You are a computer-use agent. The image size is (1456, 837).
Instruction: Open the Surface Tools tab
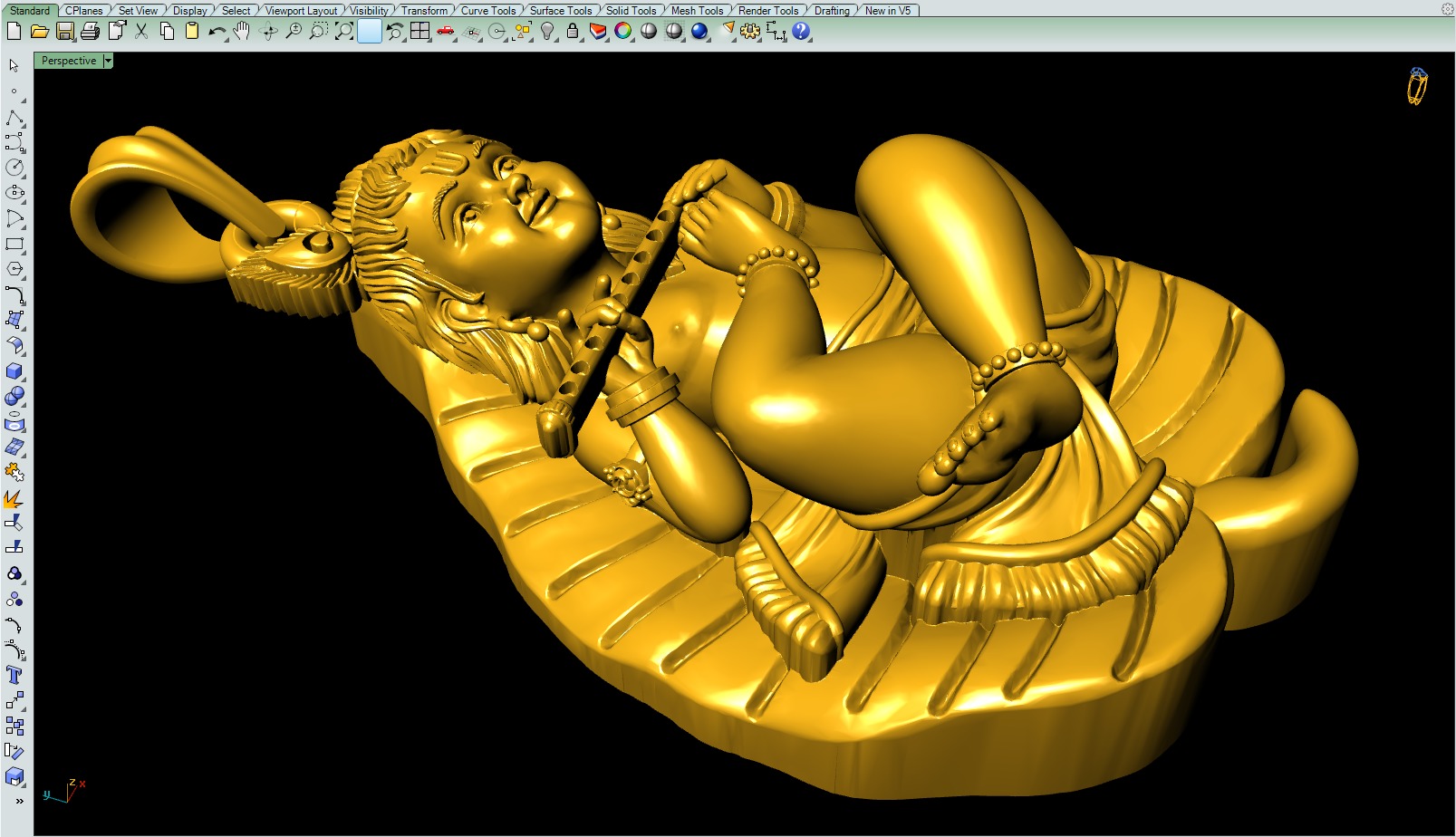point(561,11)
